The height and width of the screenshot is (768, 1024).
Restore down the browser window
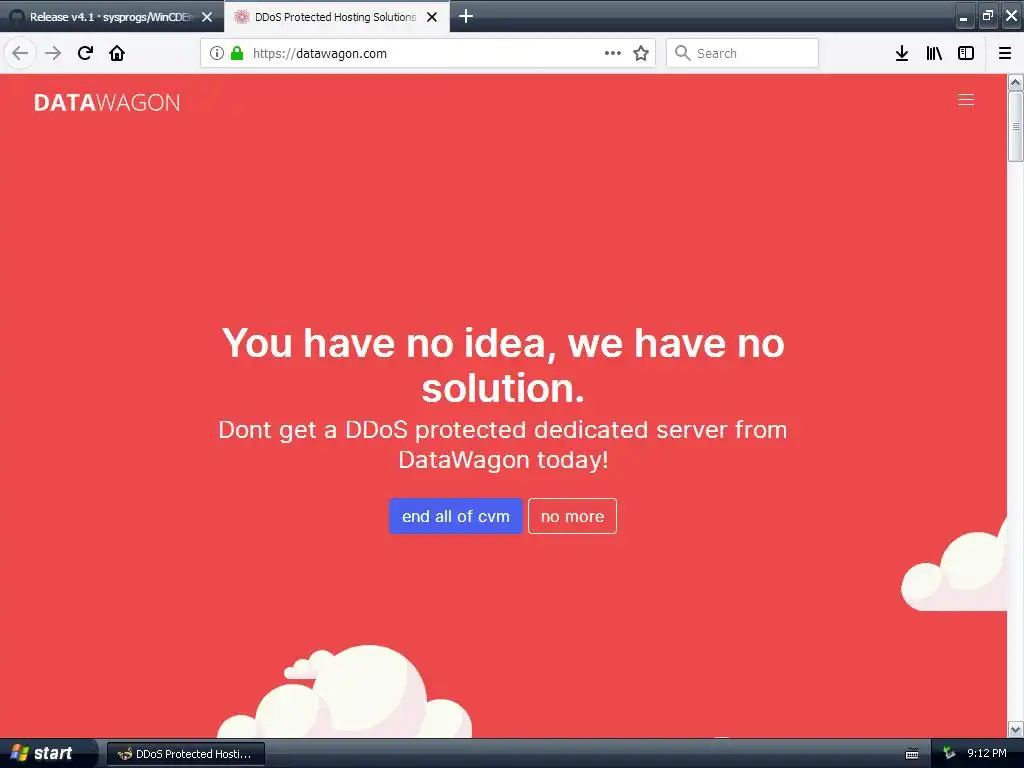pyautogui.click(x=987, y=16)
